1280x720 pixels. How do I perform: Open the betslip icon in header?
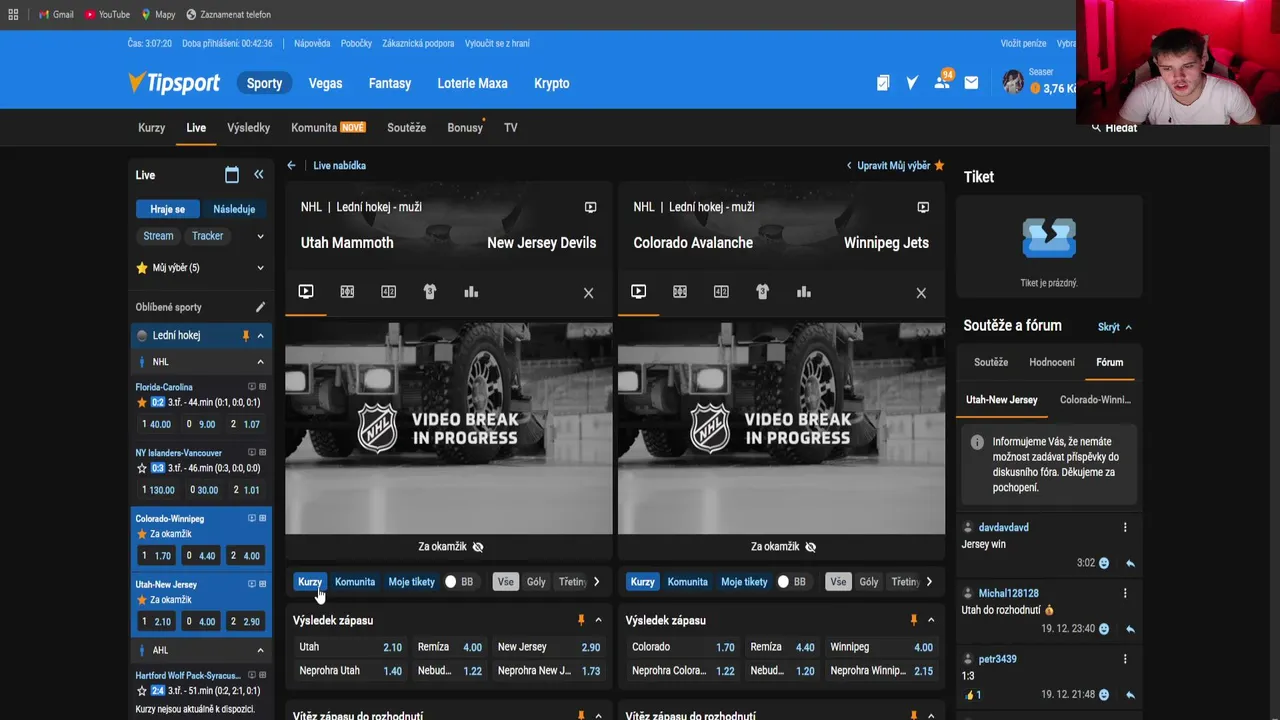pyautogui.click(x=883, y=83)
